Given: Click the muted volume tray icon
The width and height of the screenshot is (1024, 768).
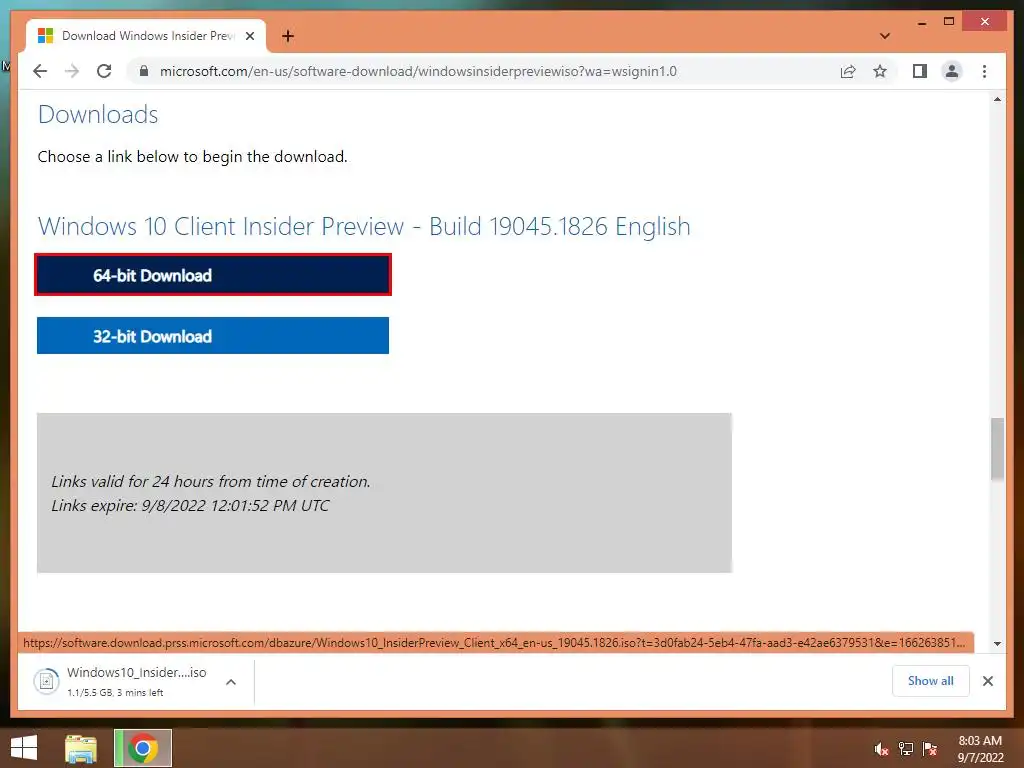Looking at the screenshot, I should 881,749.
